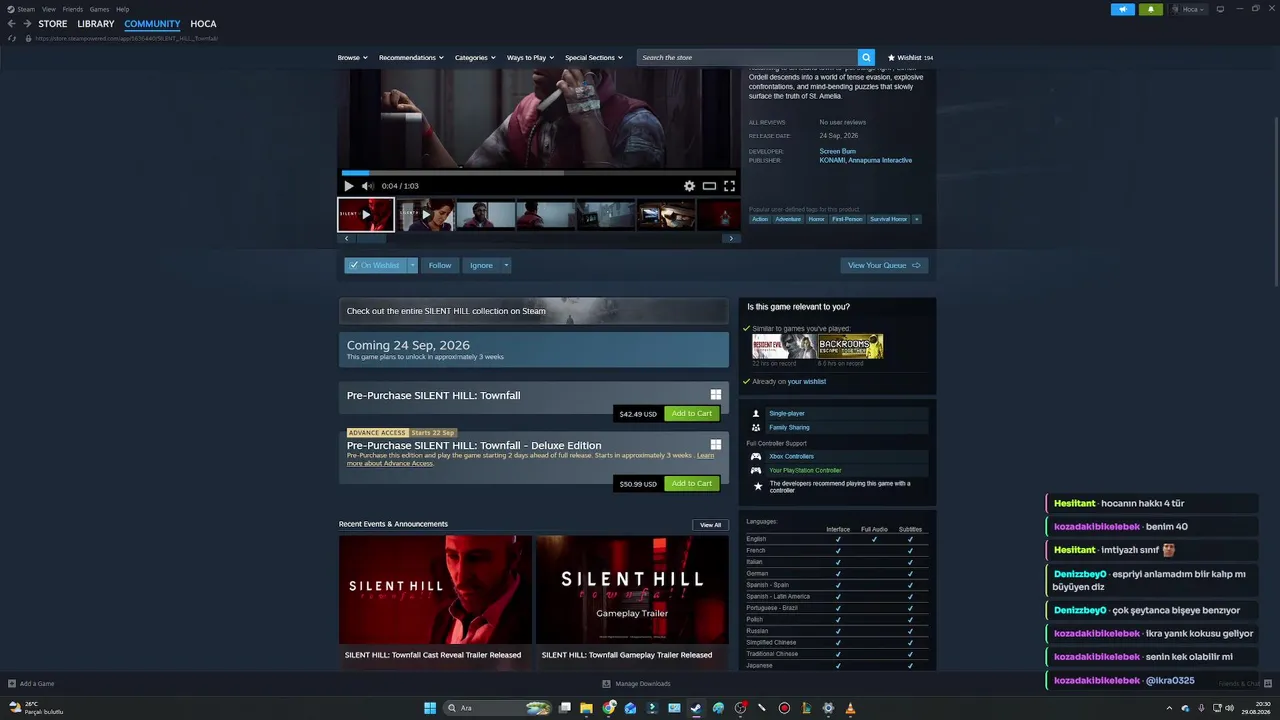This screenshot has height=720, width=1280.
Task: Click the Survival Horror tag
Action: point(888,219)
